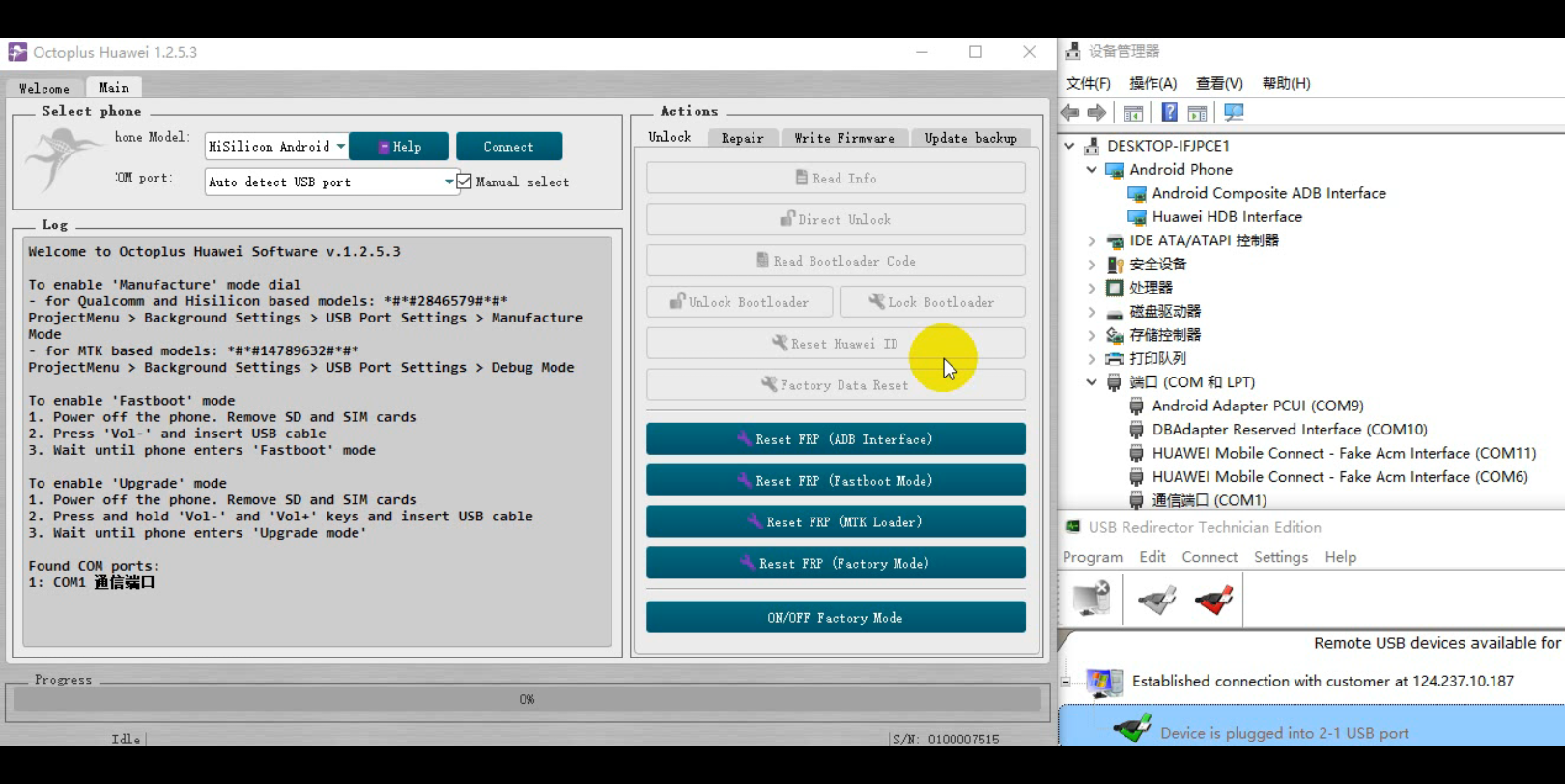Open 操作(A) menu in Device Manager
This screenshot has width=1565, height=784.
click(x=1152, y=84)
